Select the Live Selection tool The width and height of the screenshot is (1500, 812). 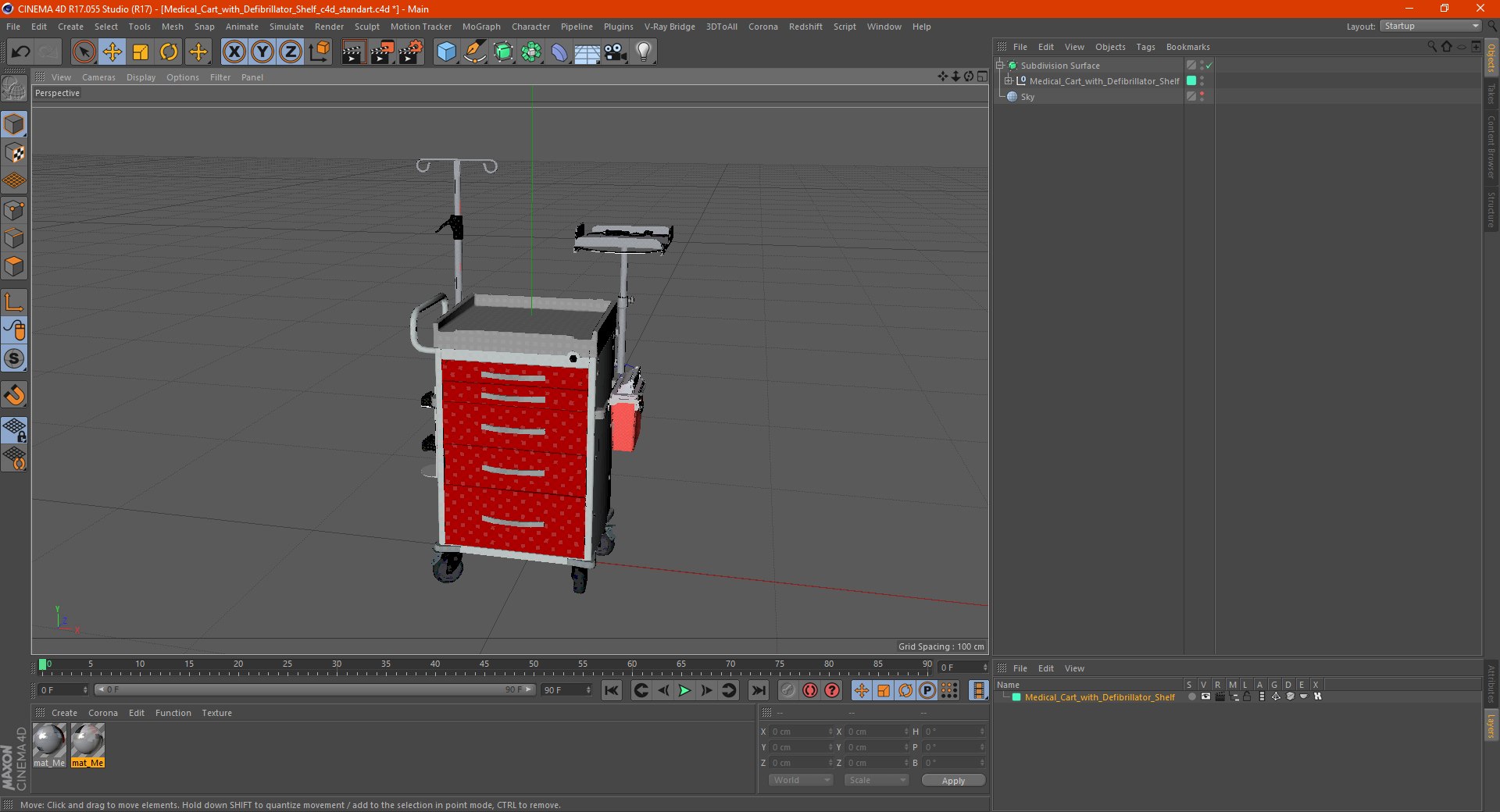[x=84, y=52]
